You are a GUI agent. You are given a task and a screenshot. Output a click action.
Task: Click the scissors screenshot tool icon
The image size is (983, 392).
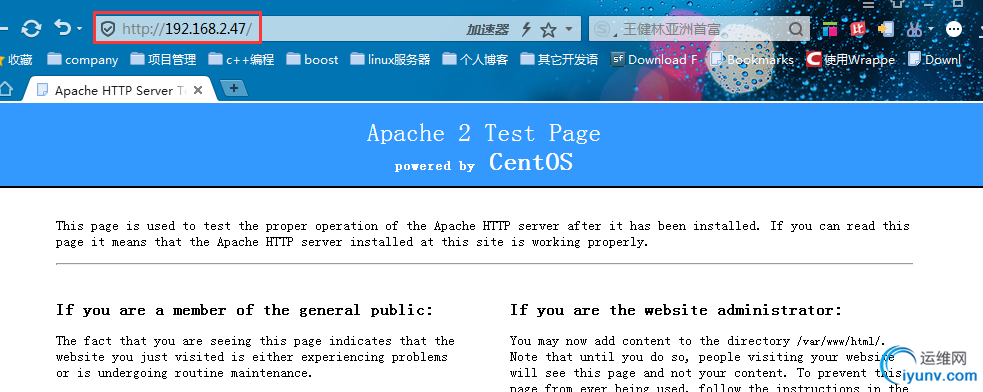914,29
